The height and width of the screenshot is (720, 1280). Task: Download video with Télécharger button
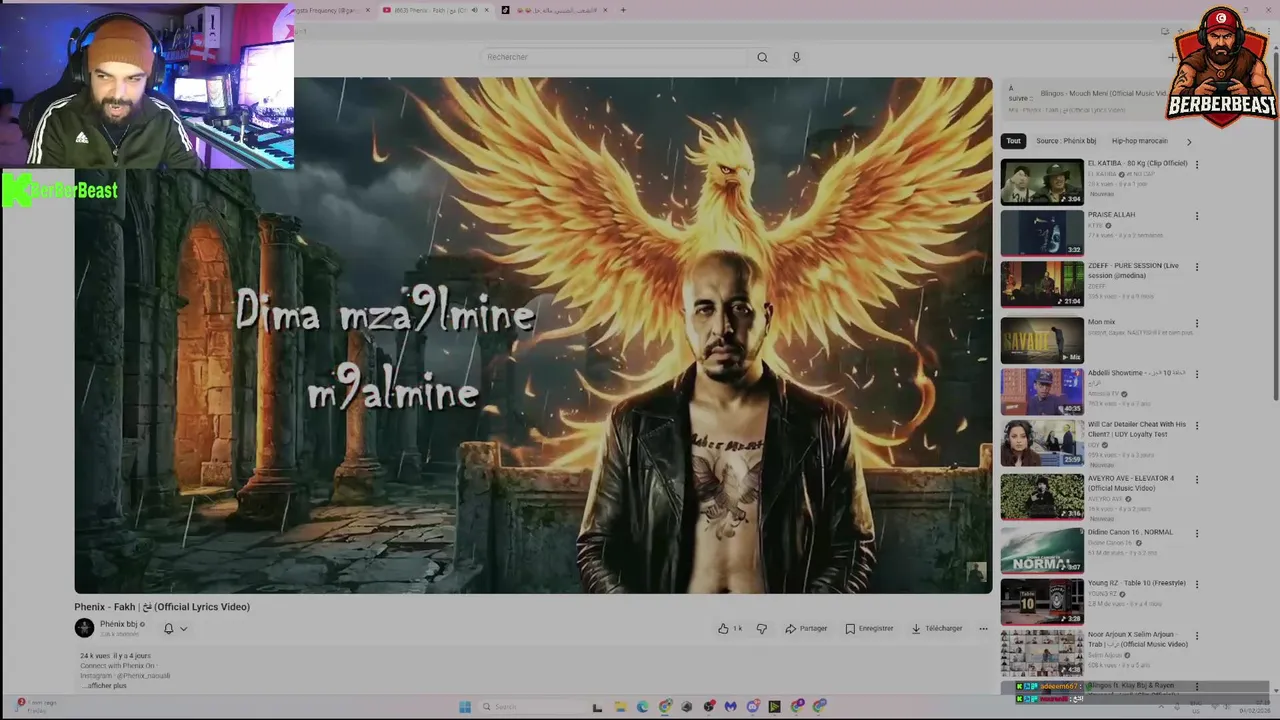(937, 628)
